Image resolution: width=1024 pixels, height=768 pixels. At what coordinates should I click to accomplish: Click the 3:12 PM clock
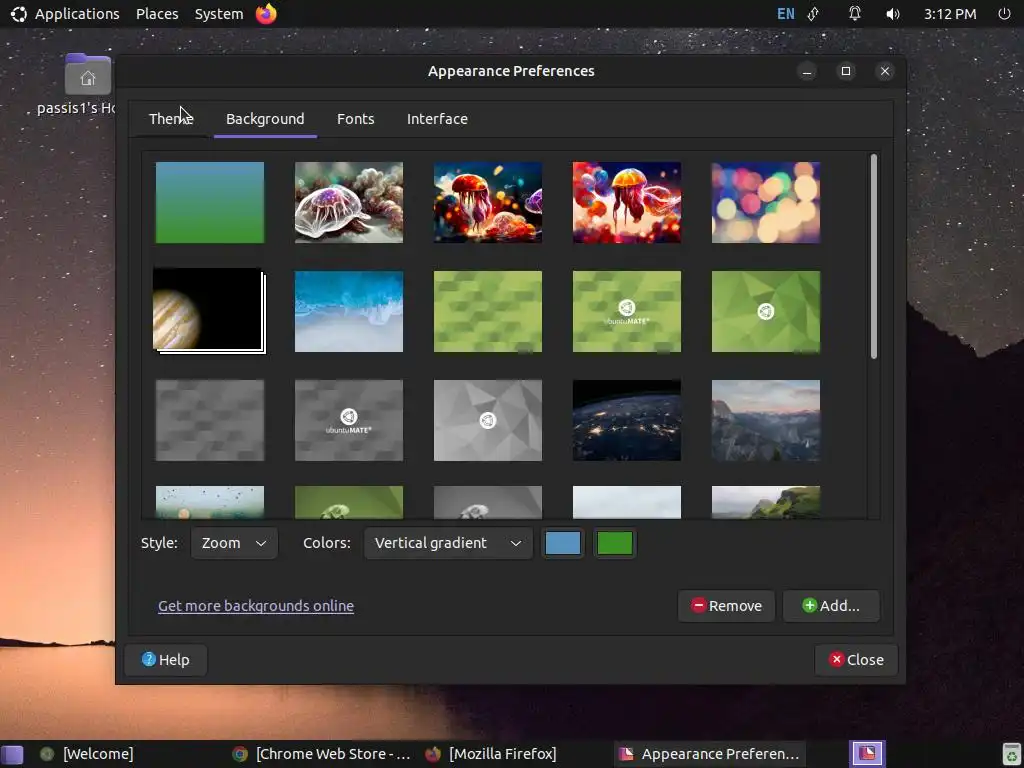950,14
